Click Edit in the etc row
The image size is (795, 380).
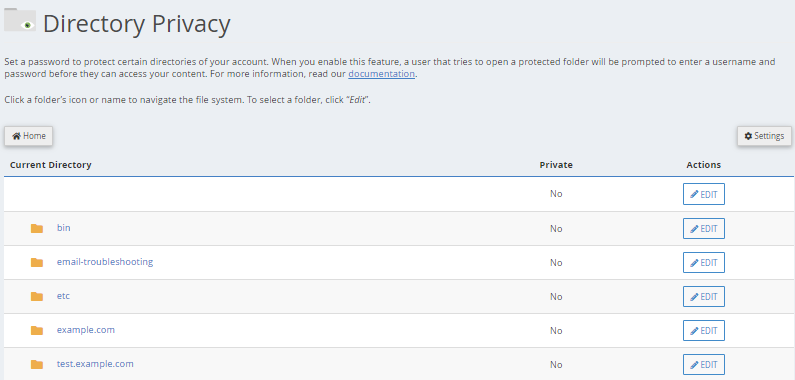click(x=704, y=296)
